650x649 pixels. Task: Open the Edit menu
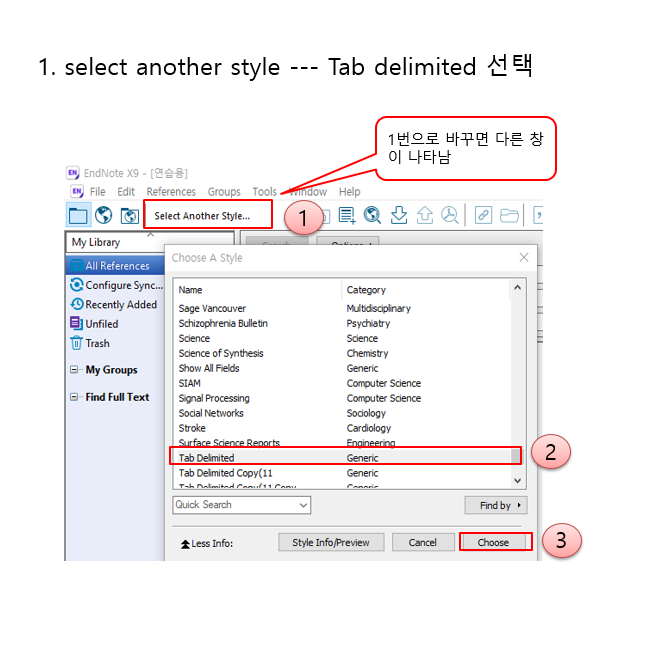tap(126, 192)
